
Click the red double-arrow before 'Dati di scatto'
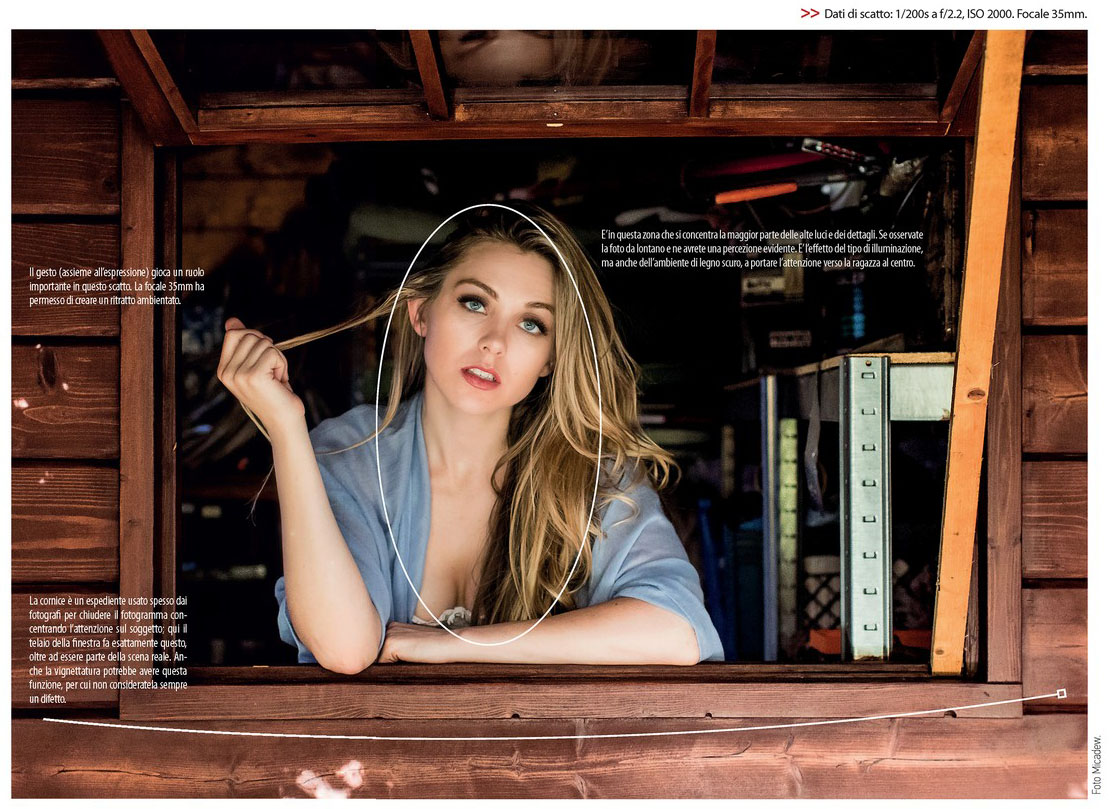(x=809, y=13)
